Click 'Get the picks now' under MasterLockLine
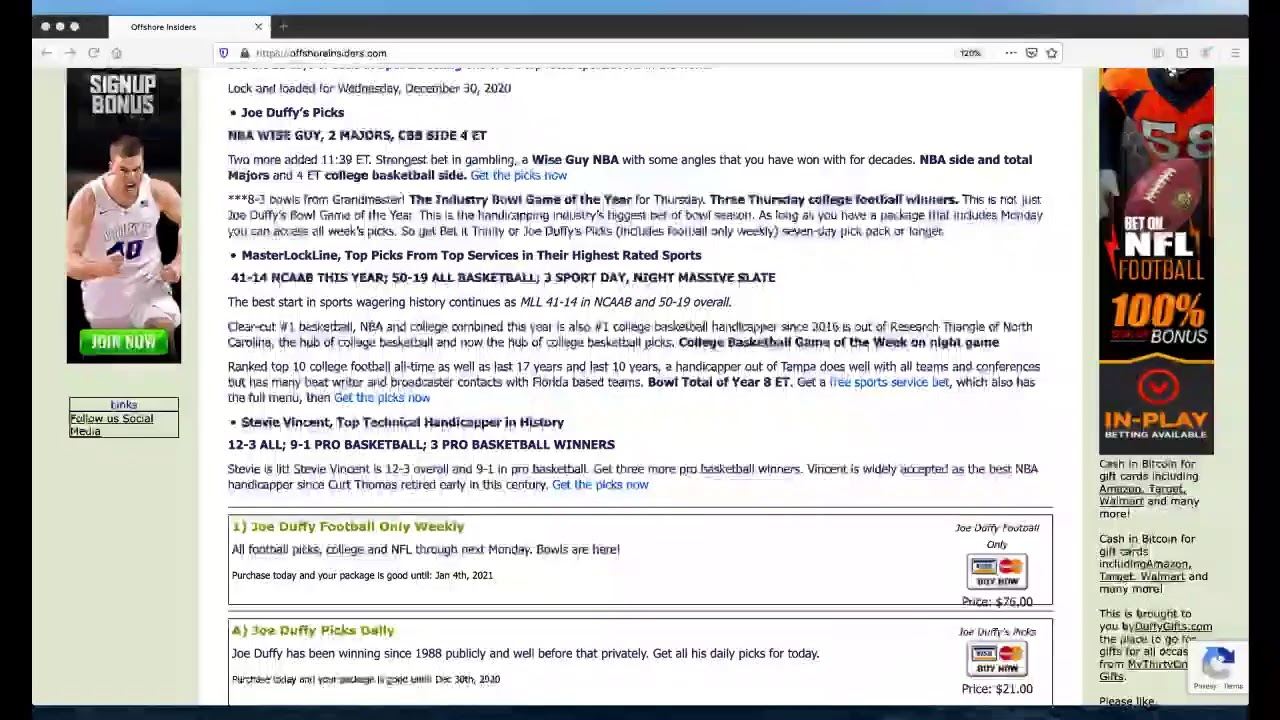 point(381,398)
